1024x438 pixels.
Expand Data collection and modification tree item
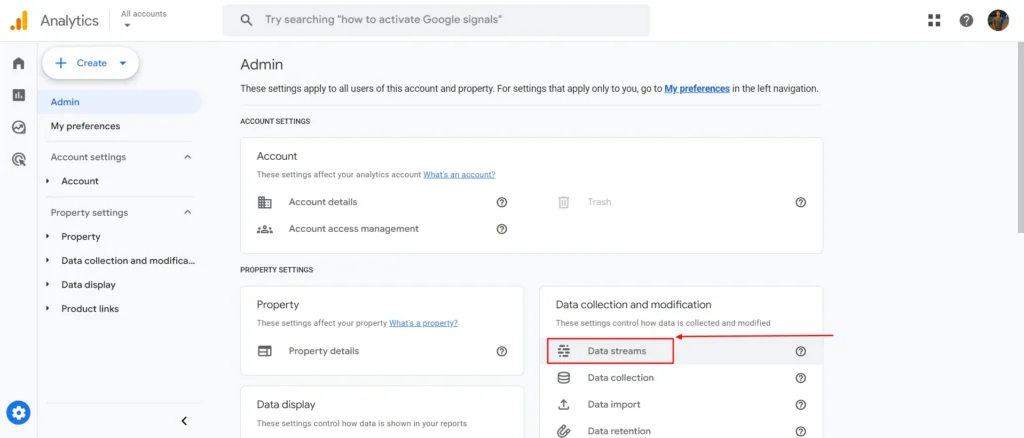pyautogui.click(x=48, y=260)
